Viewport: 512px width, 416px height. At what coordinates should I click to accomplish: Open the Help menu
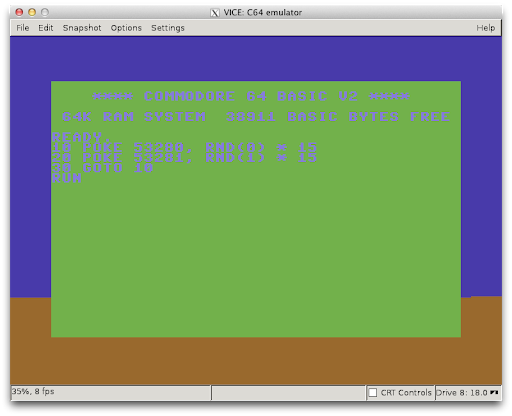tap(485, 28)
